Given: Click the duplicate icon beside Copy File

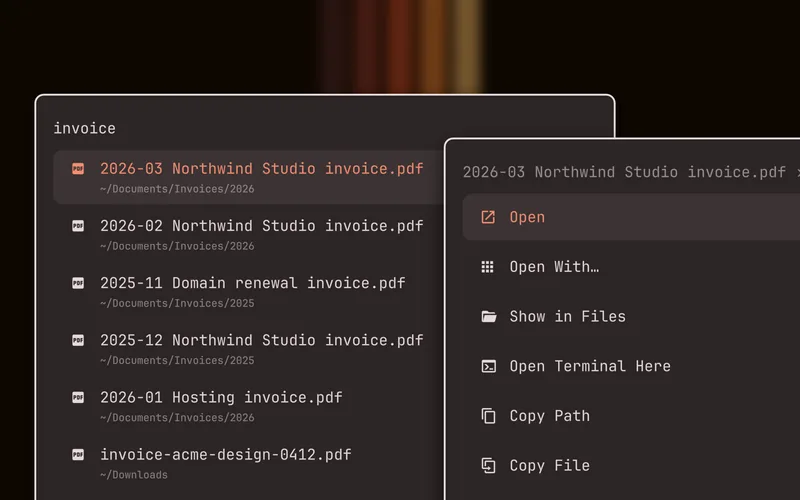Looking at the screenshot, I should (488, 465).
